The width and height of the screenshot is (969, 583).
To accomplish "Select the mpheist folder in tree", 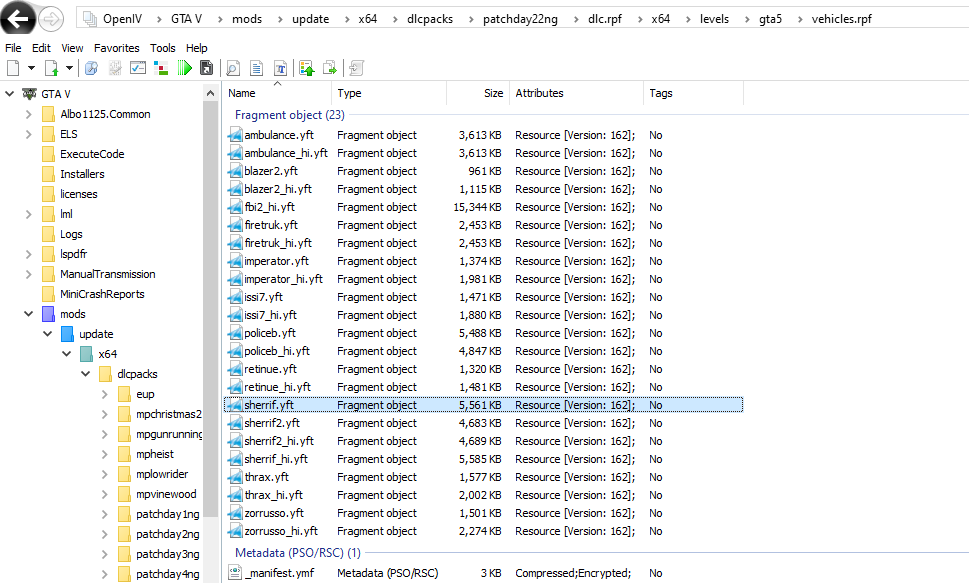I will coord(153,454).
